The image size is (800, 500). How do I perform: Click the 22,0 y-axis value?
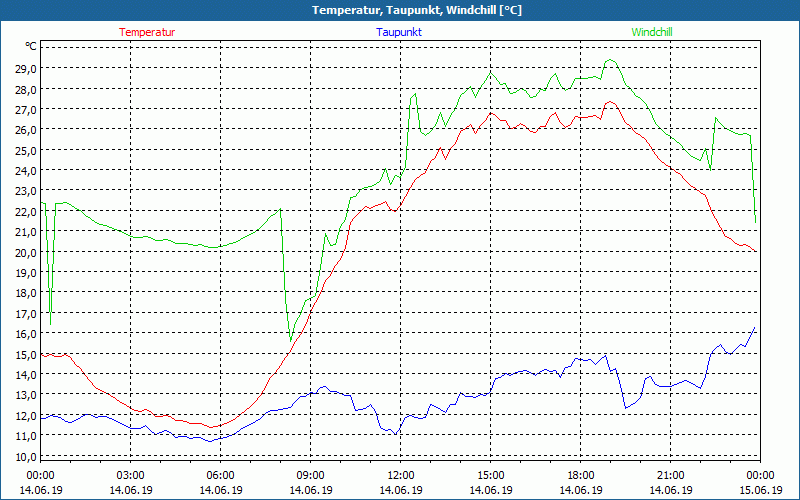(x=26, y=212)
